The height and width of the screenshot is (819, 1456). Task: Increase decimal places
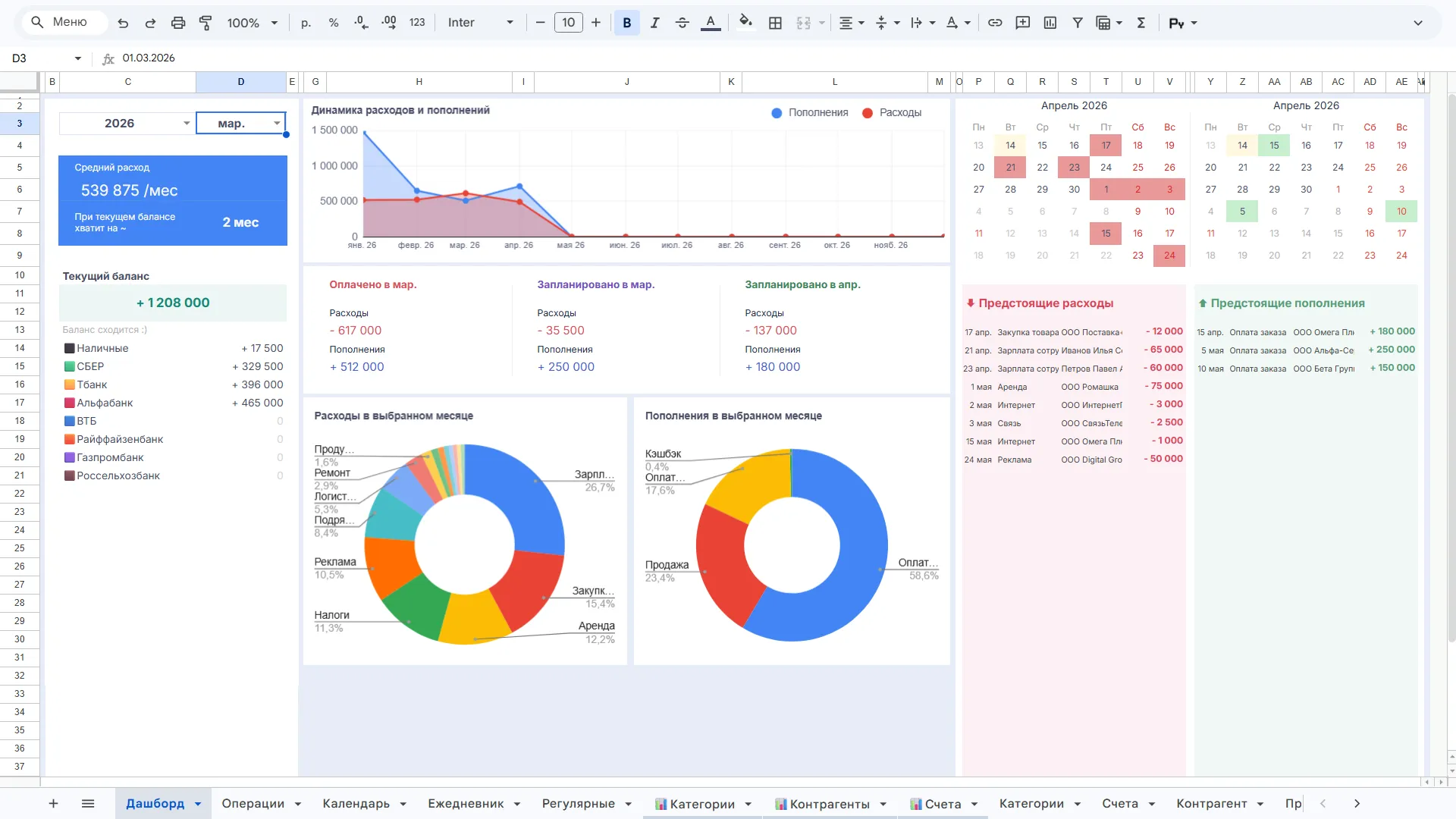[389, 23]
